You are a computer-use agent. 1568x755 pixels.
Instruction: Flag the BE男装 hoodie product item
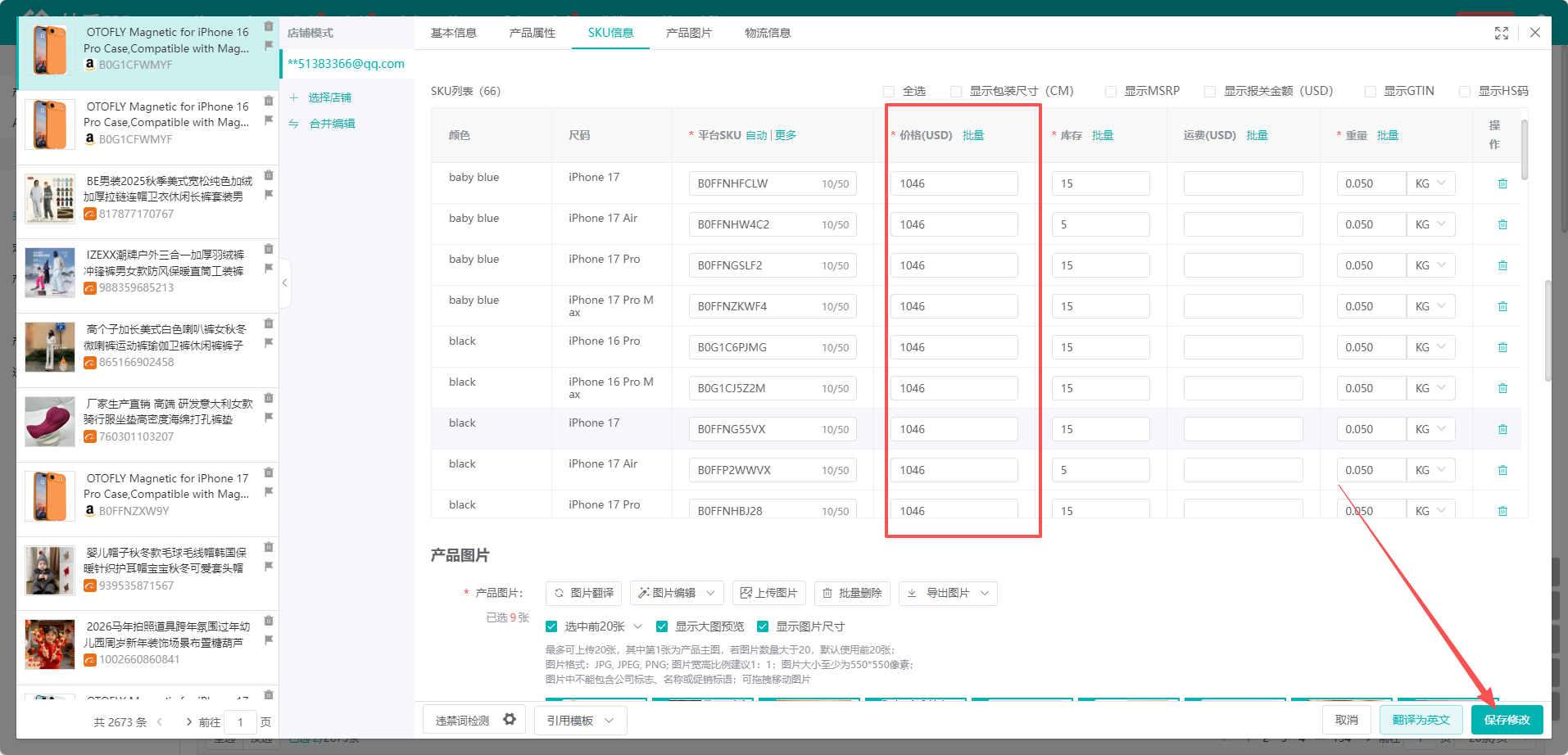(269, 195)
